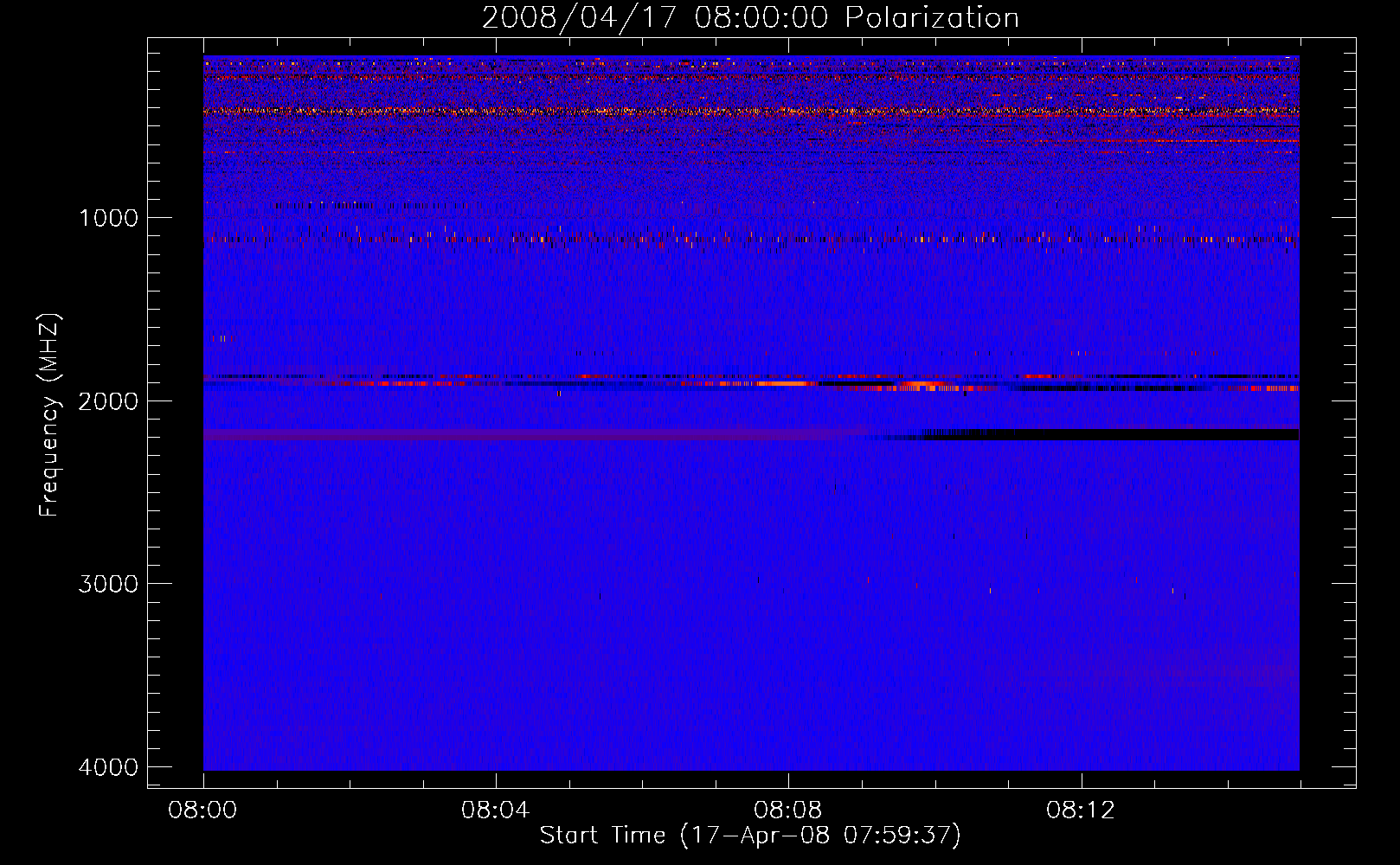Viewport: 1400px width, 865px height.
Task: Click the "Start Time (17-Apr-08 07:59:37)" label
Action: pos(750,835)
